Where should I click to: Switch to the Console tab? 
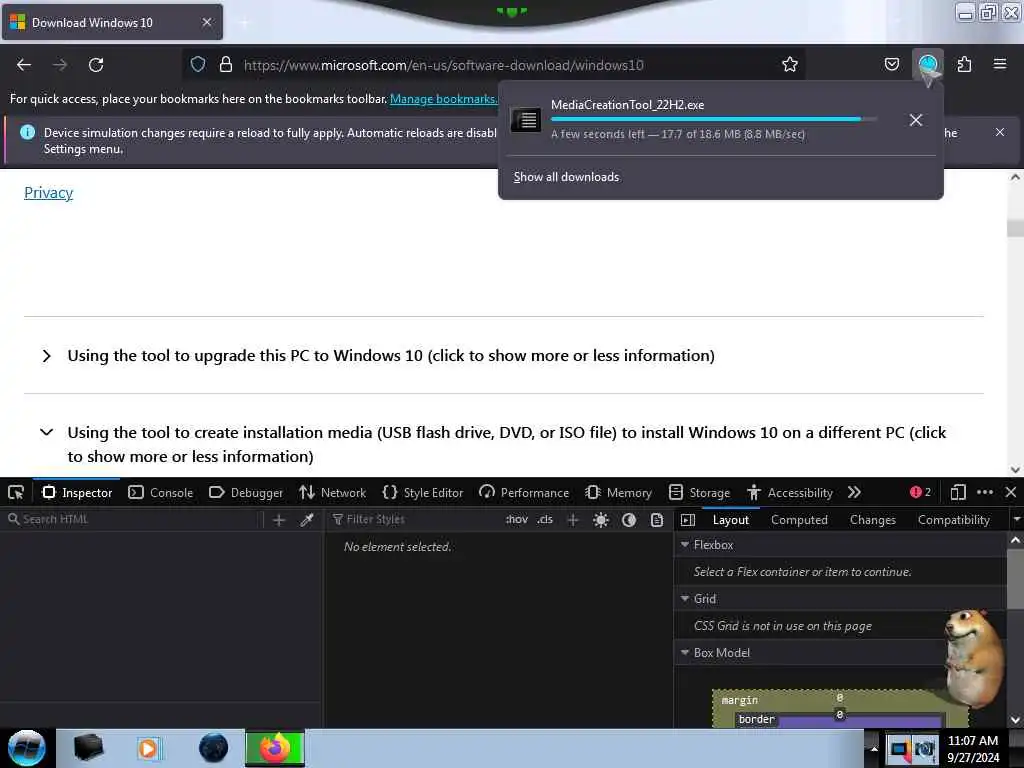coord(161,492)
